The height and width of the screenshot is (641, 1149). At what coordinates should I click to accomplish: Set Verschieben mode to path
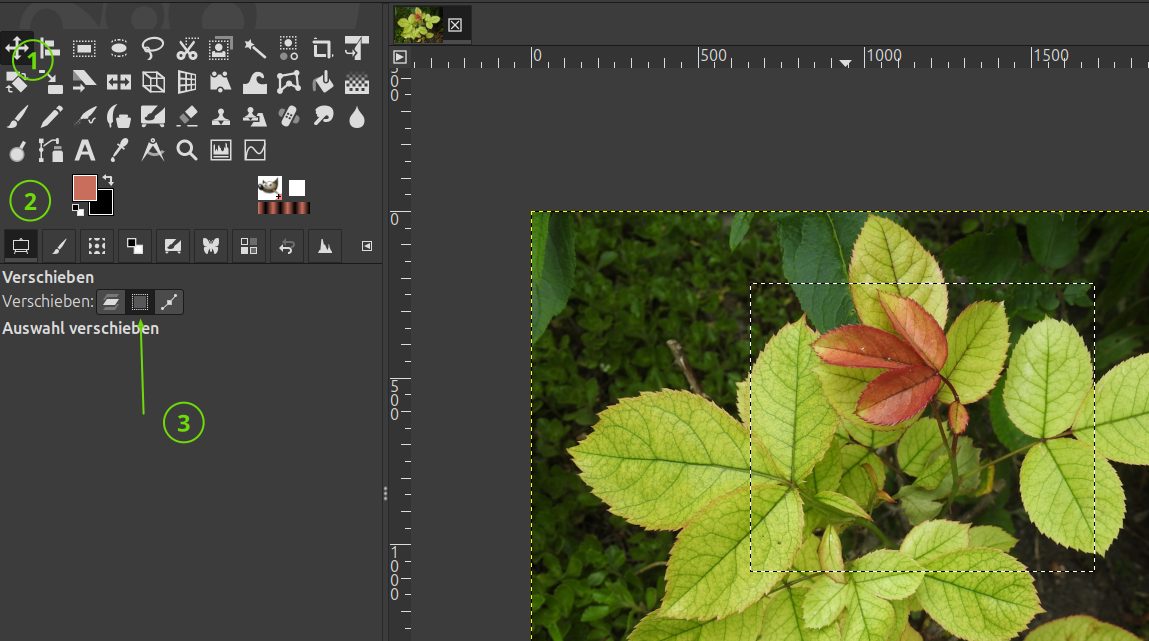(x=169, y=302)
